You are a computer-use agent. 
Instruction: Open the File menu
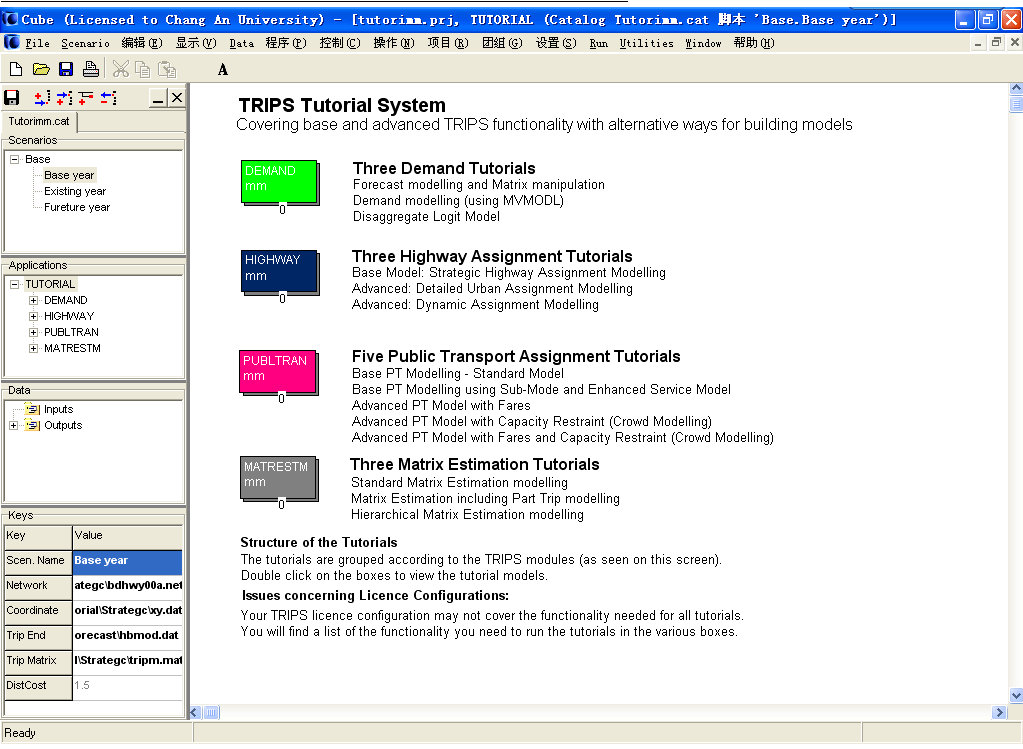(37, 43)
